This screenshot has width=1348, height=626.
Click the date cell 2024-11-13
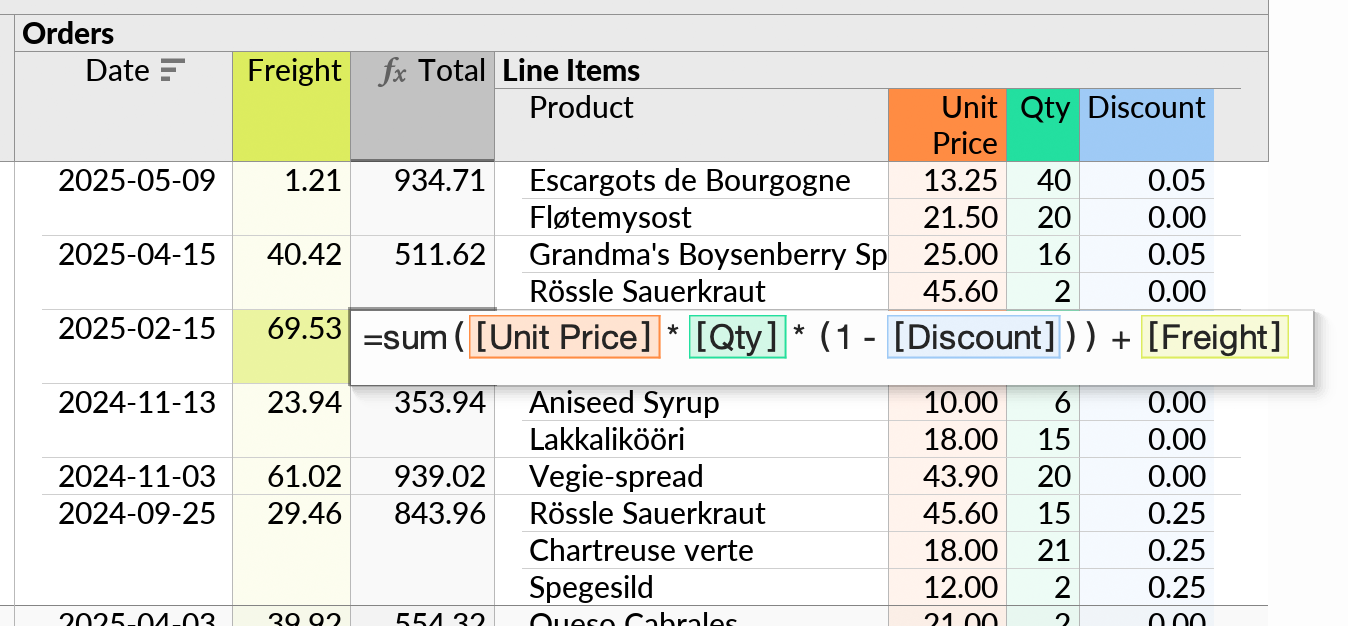coord(137,403)
